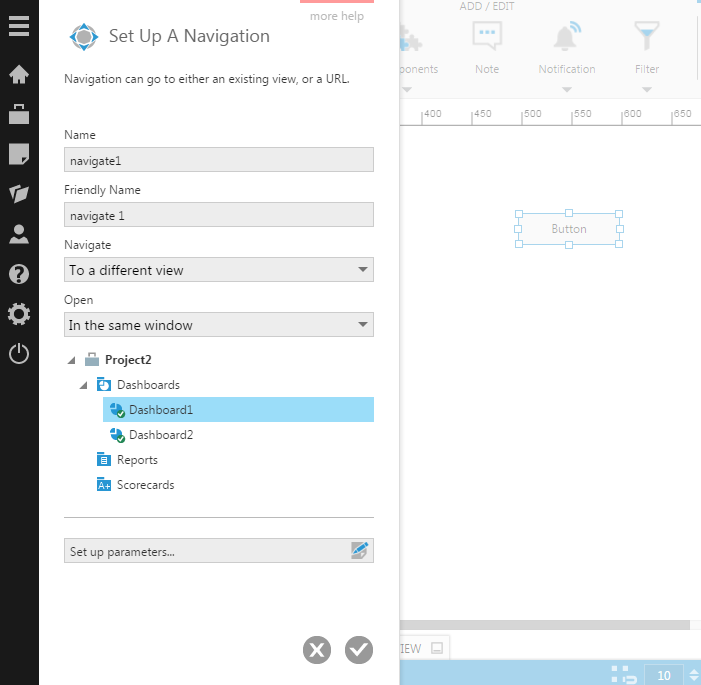Viewport: 701px width, 685px height.
Task: Collapse the Project2 tree node
Action: (x=72, y=360)
